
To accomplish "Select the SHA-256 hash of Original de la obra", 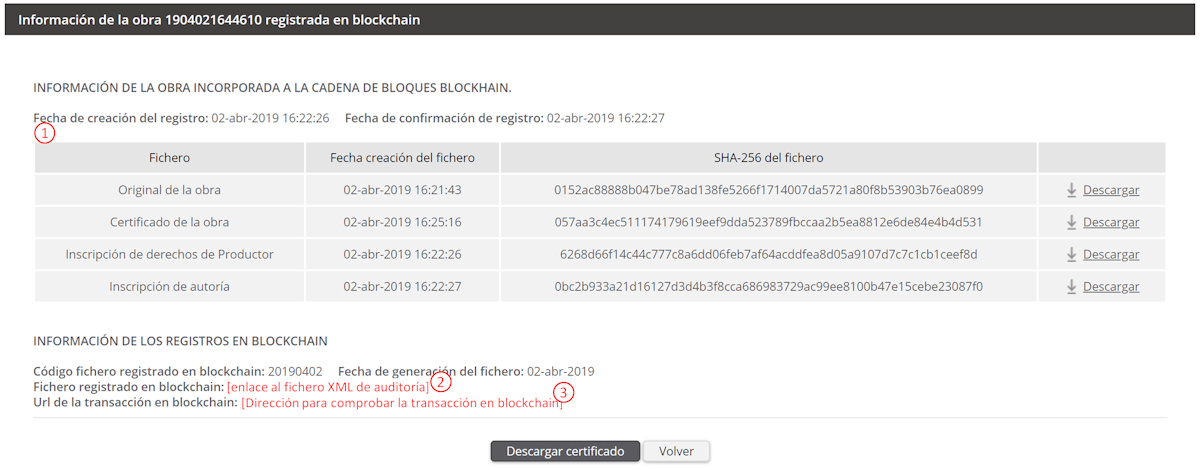I will [x=768, y=190].
